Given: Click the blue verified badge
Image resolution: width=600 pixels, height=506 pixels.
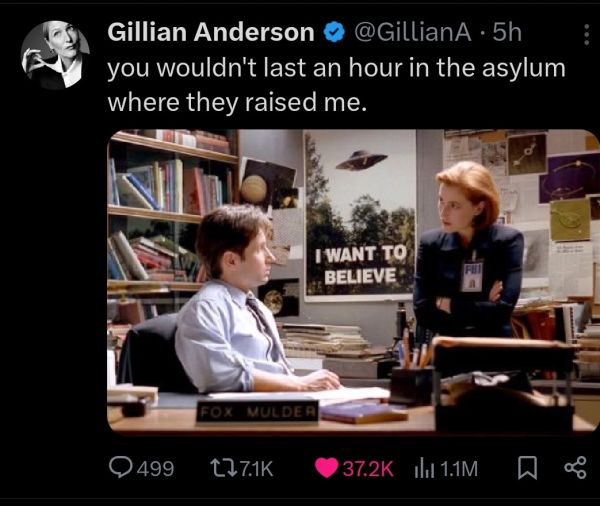Looking at the screenshot, I should pos(335,32).
